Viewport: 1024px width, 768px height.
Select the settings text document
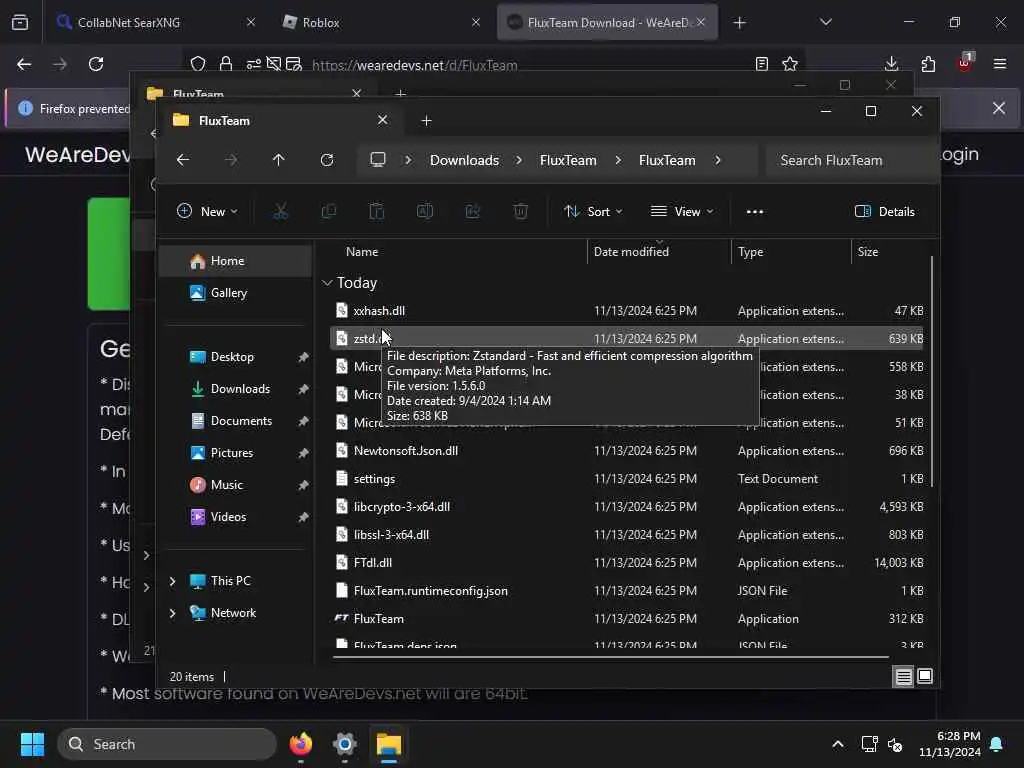(x=627, y=479)
